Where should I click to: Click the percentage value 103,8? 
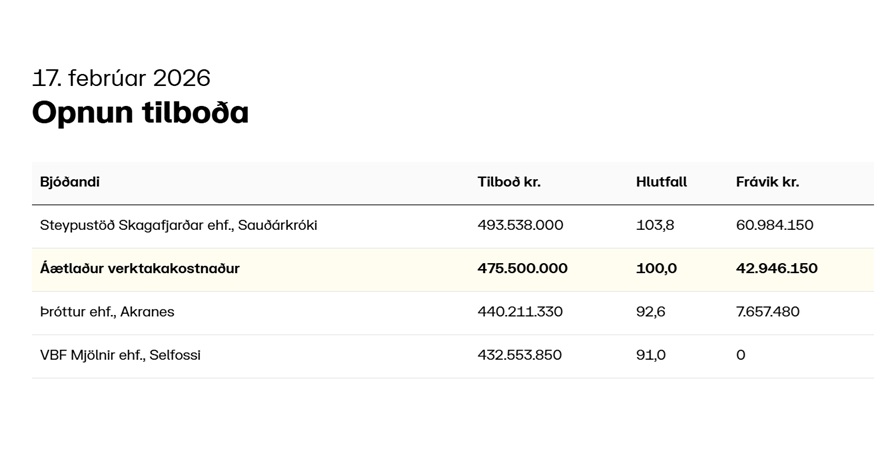pos(655,225)
